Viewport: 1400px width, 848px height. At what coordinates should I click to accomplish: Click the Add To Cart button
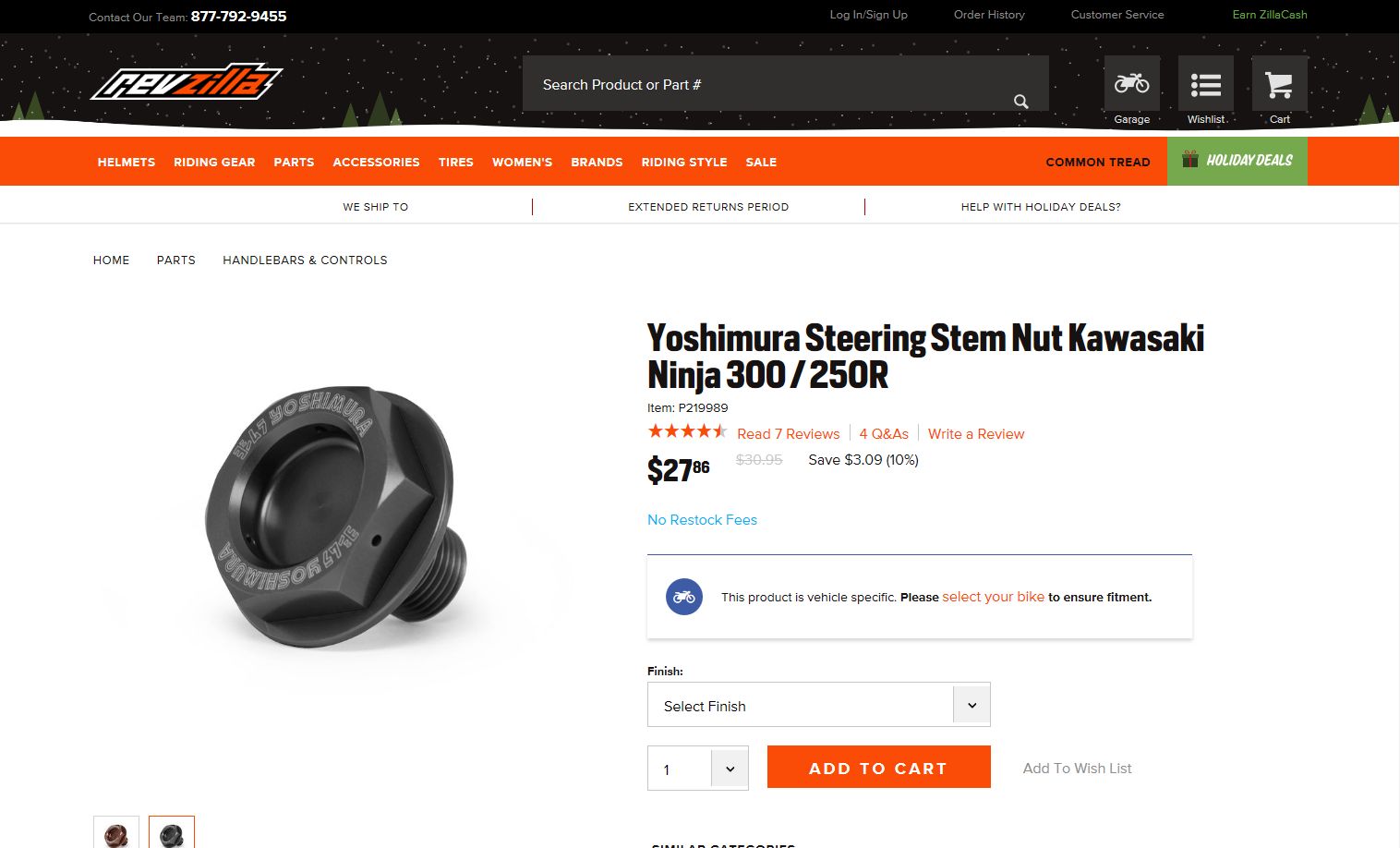point(878,768)
